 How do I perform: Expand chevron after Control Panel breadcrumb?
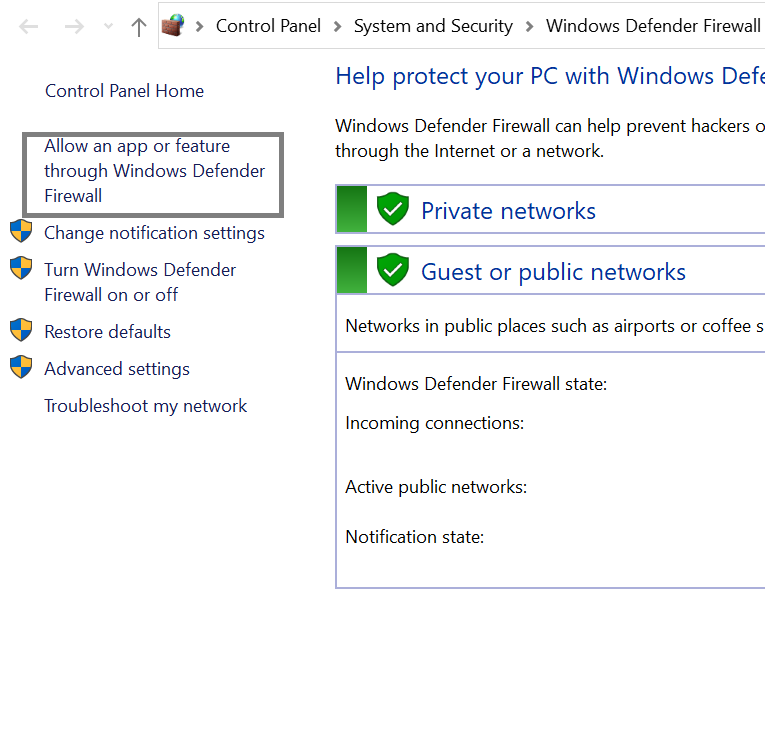[337, 26]
